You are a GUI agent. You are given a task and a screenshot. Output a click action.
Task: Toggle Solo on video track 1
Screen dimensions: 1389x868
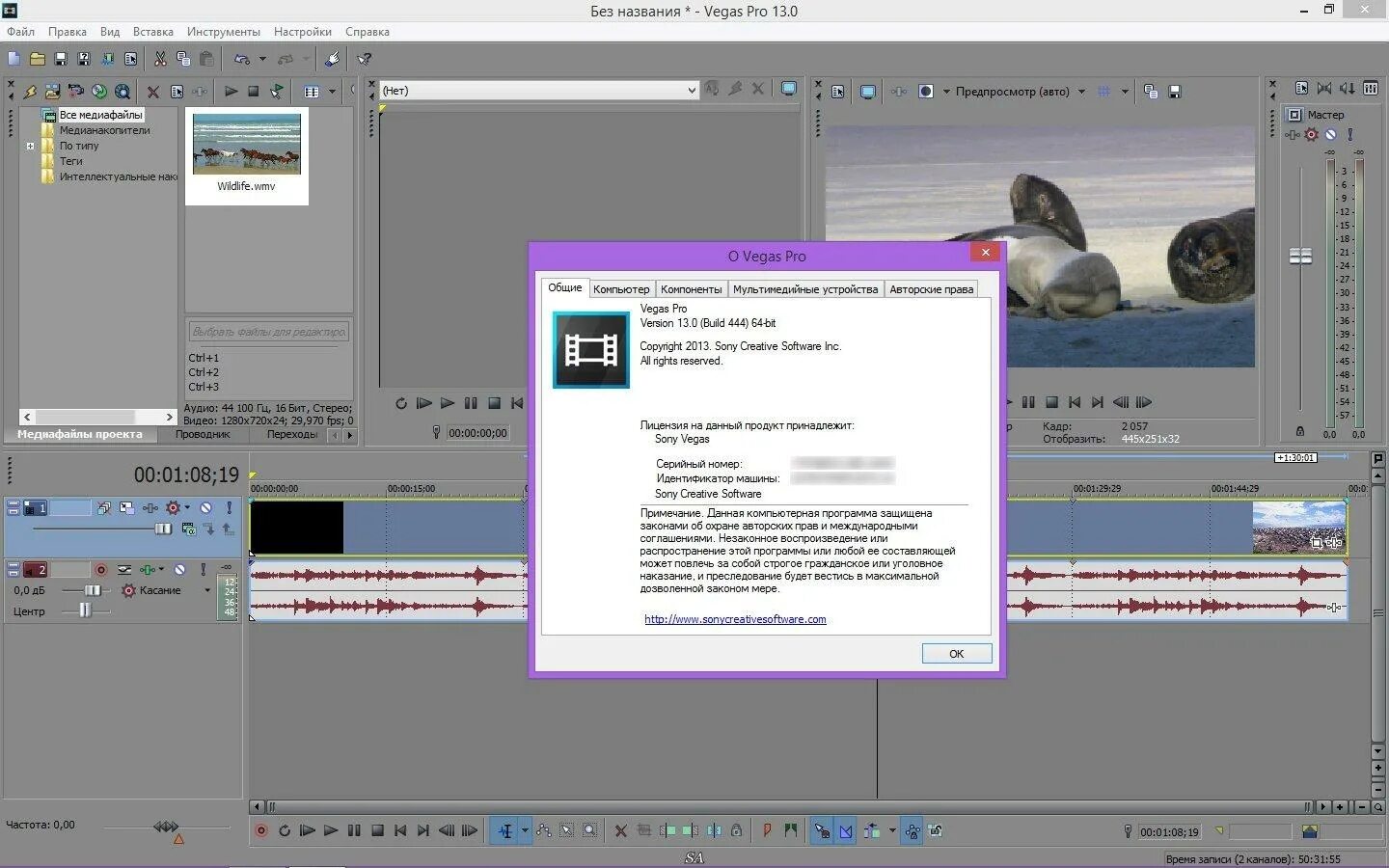point(230,507)
